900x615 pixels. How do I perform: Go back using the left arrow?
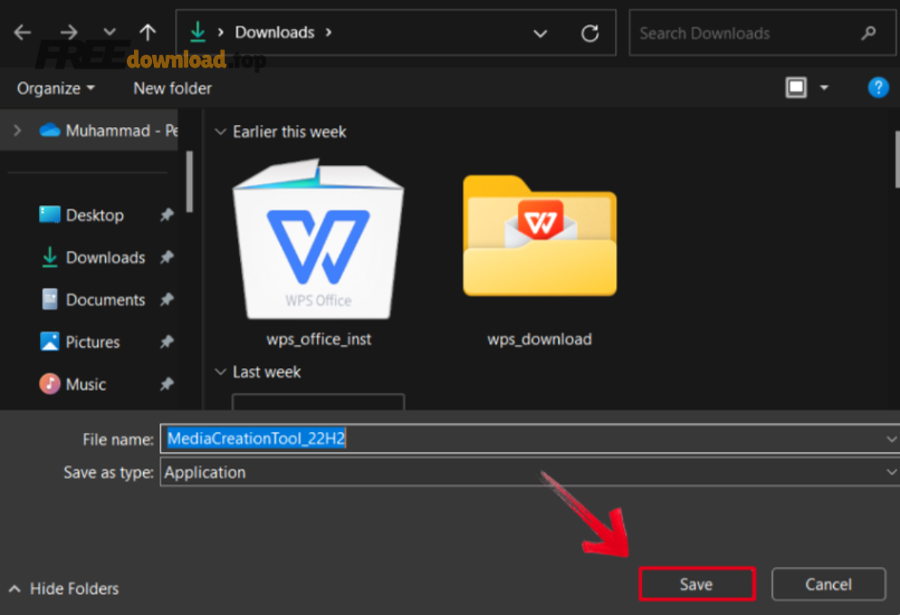click(22, 32)
